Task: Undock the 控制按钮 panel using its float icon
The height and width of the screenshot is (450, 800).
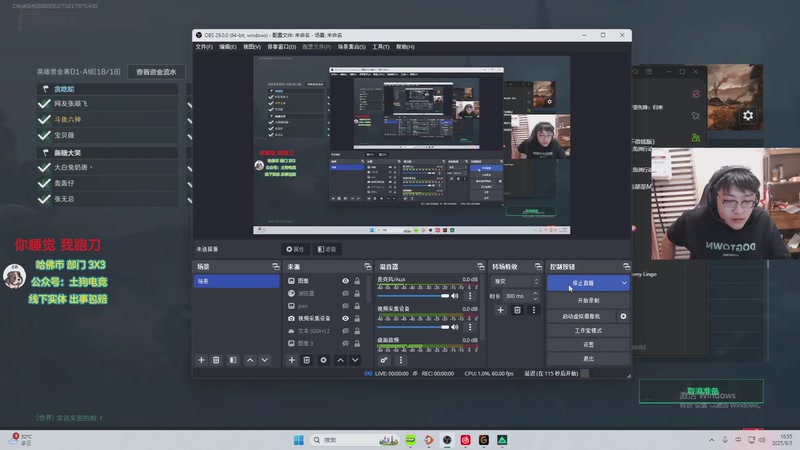Action: pyautogui.click(x=626, y=267)
